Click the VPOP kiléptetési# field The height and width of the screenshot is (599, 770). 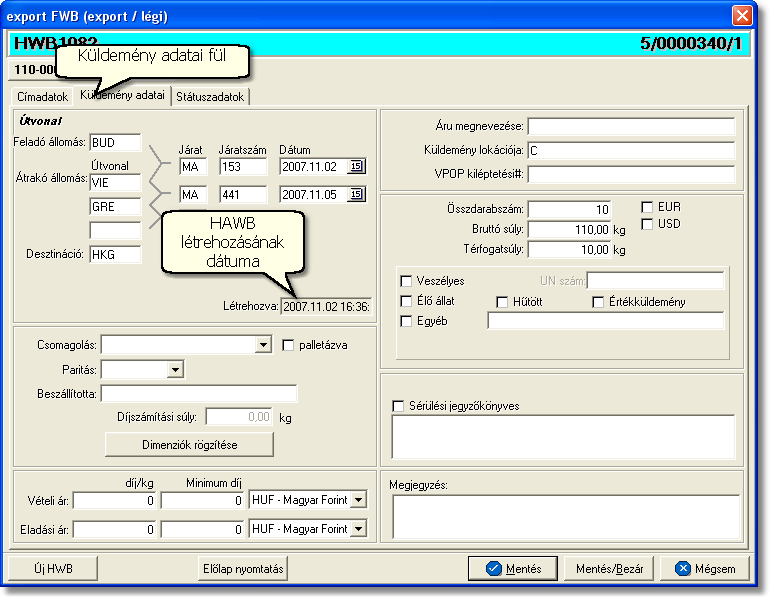(631, 174)
